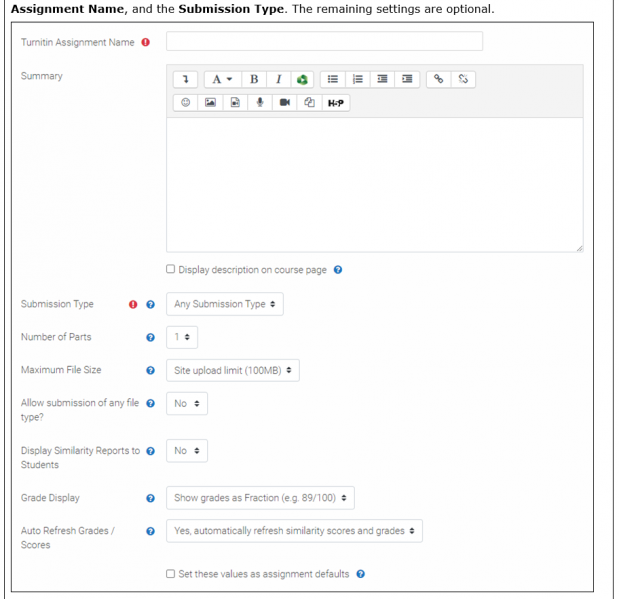Check Display description on course page
Viewport: 619px width, 599px height.
(170, 269)
